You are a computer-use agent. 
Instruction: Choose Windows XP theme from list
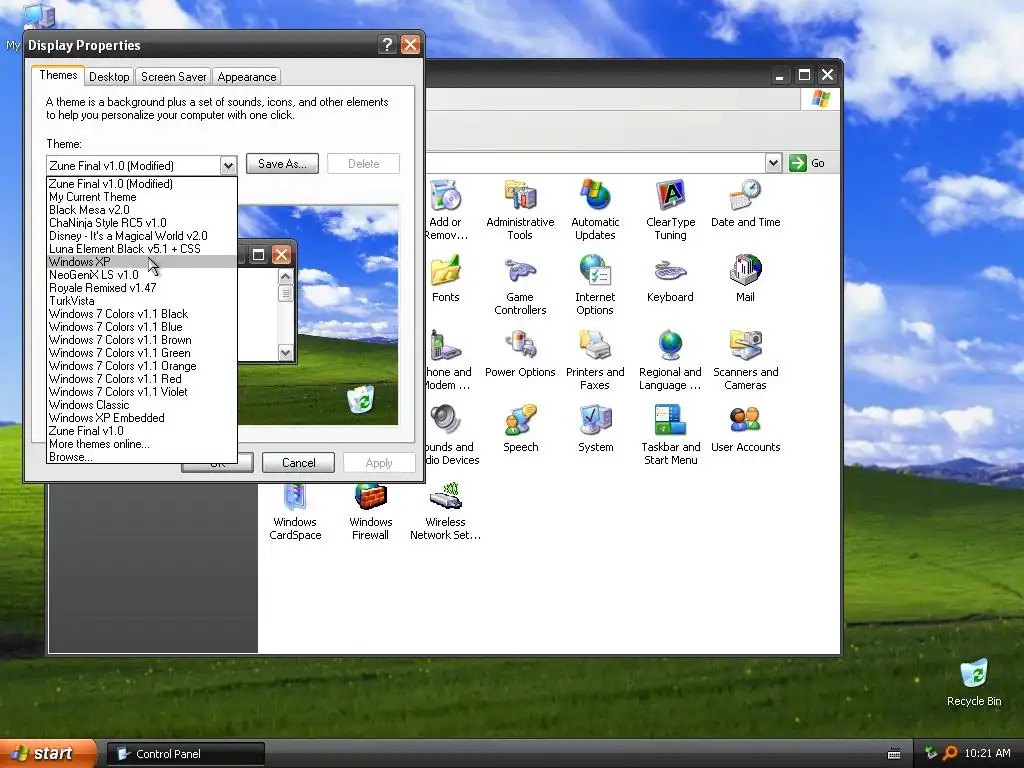click(x=142, y=262)
